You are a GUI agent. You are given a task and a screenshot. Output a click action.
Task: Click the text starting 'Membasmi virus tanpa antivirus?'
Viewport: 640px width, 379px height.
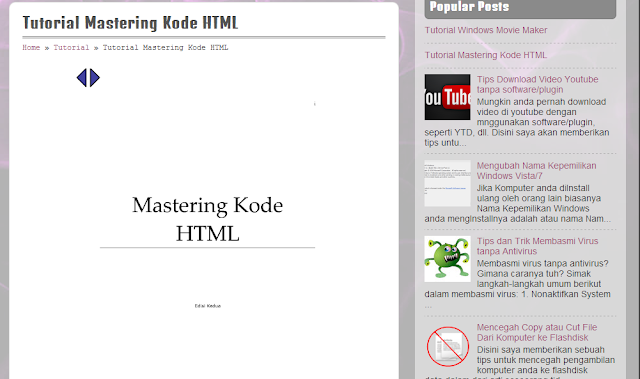pyautogui.click(x=518, y=284)
